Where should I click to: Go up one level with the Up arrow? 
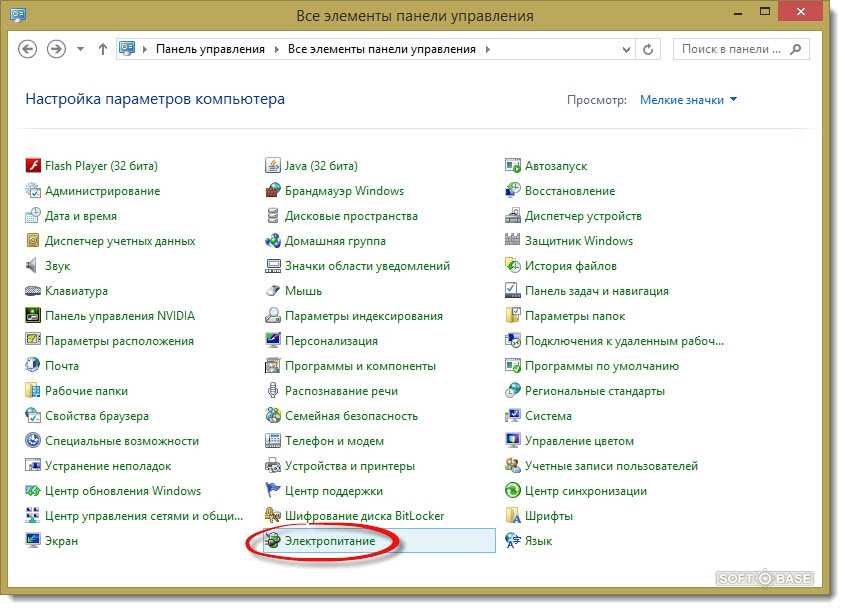102,49
